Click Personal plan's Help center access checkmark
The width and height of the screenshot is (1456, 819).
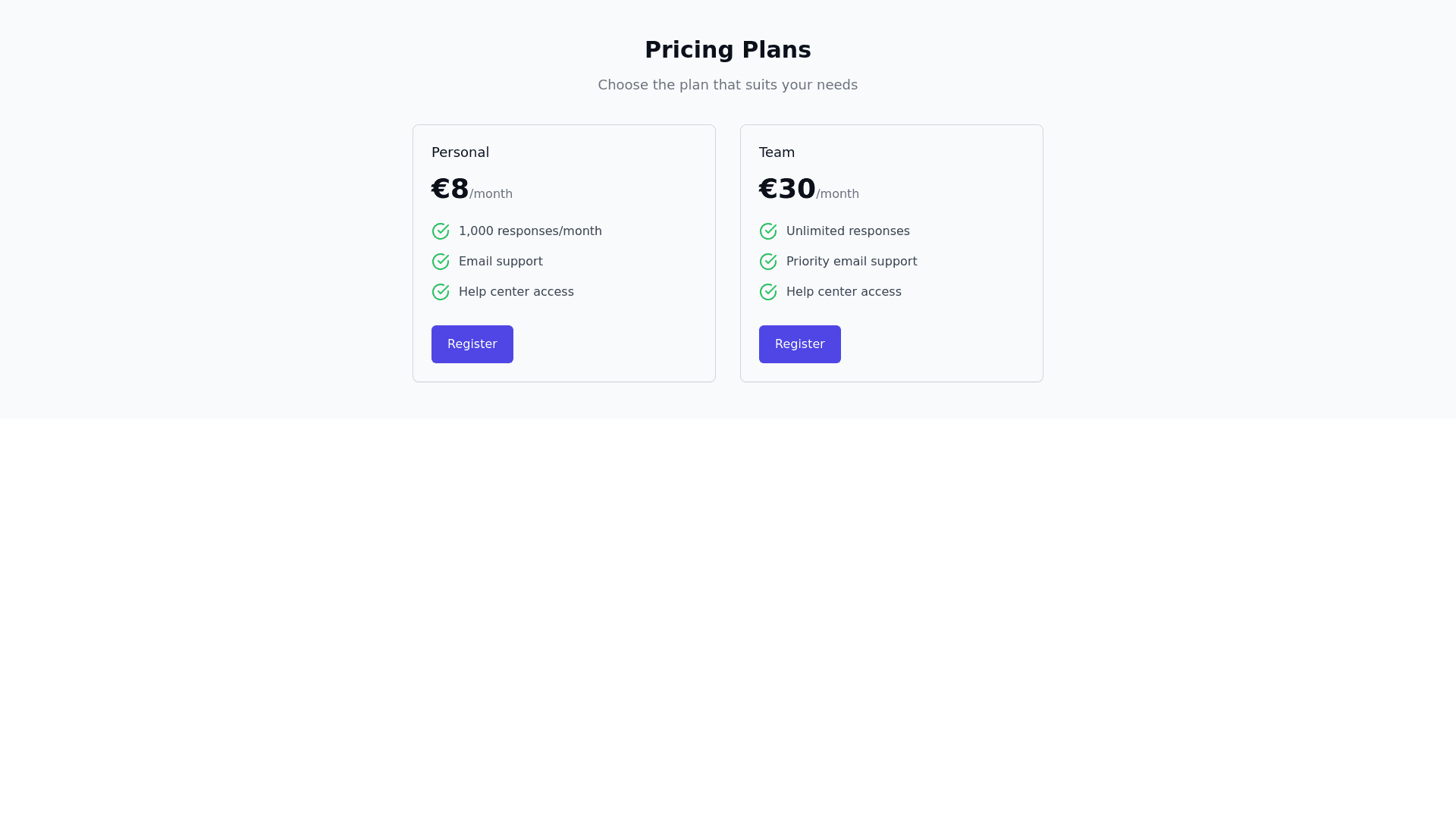[441, 292]
